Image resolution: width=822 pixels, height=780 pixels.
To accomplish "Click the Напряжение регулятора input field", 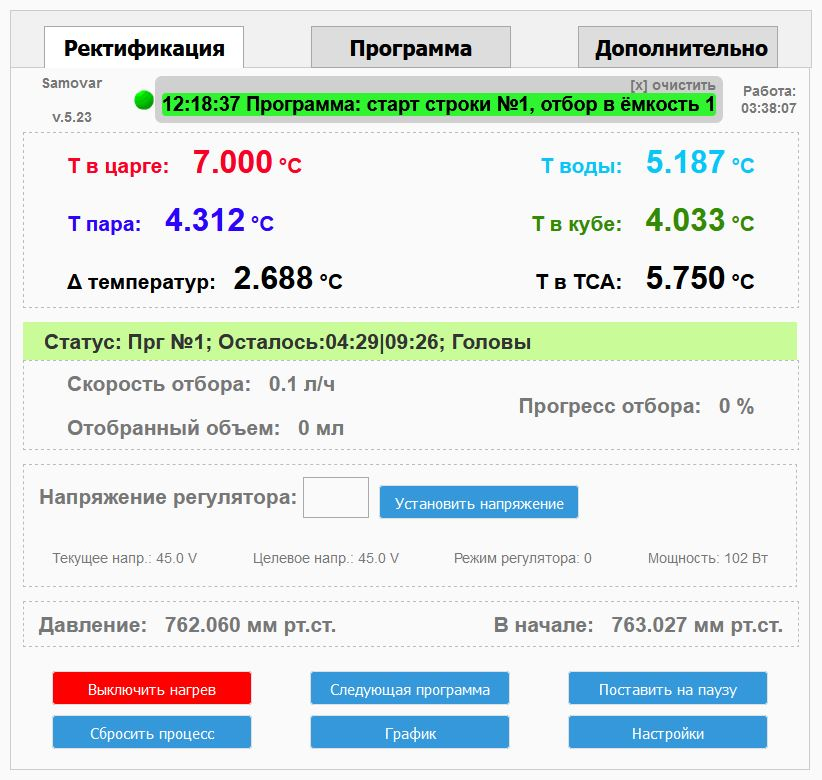I will 336,497.
